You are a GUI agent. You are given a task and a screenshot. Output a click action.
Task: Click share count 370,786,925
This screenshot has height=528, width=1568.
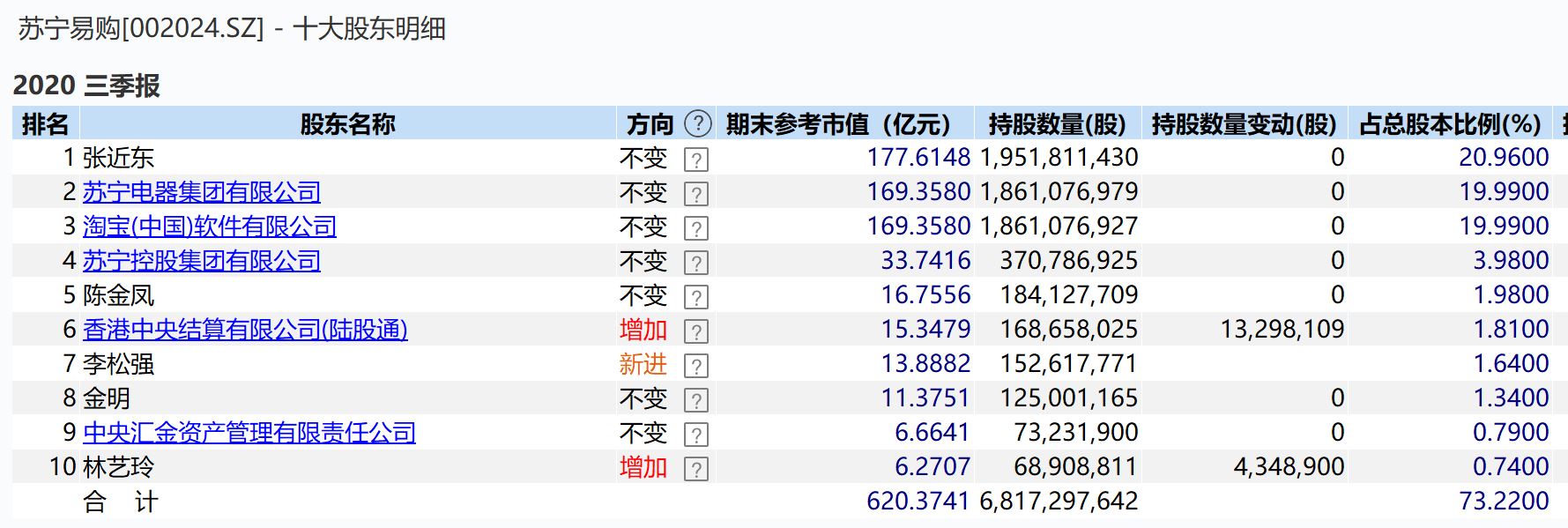coord(1069,261)
